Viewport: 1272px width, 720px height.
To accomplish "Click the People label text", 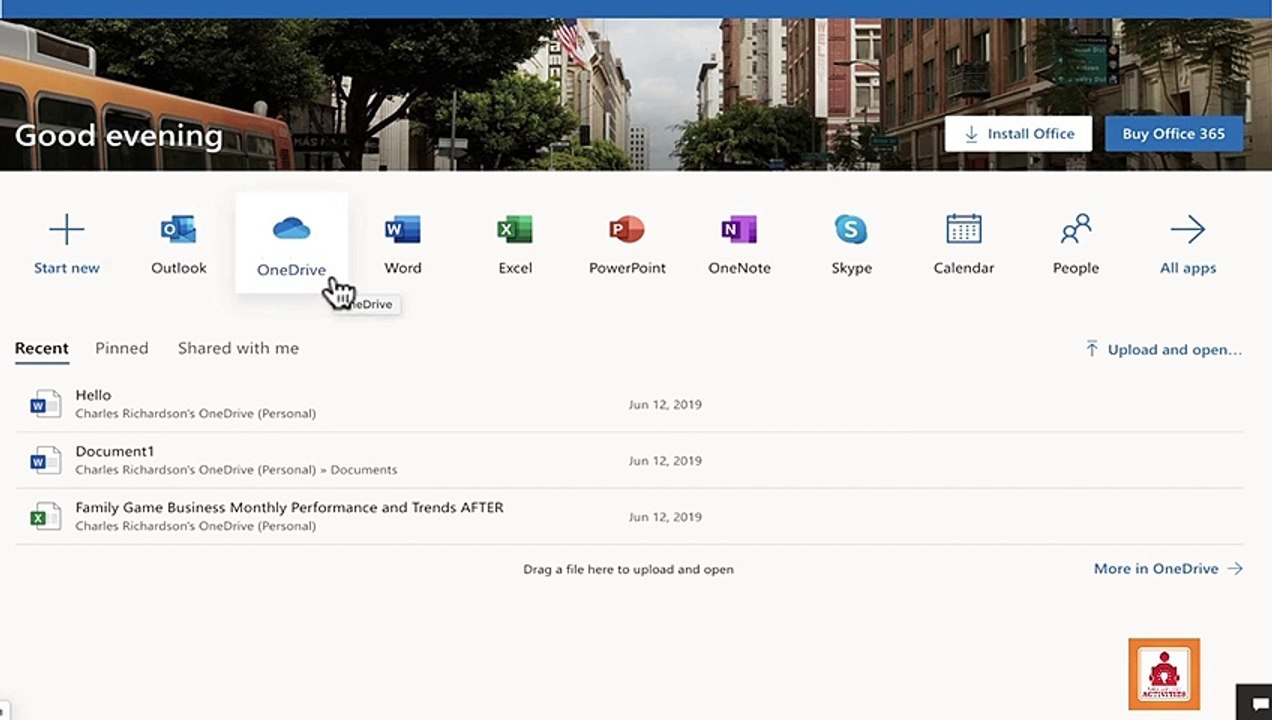I will pyautogui.click(x=1076, y=268).
